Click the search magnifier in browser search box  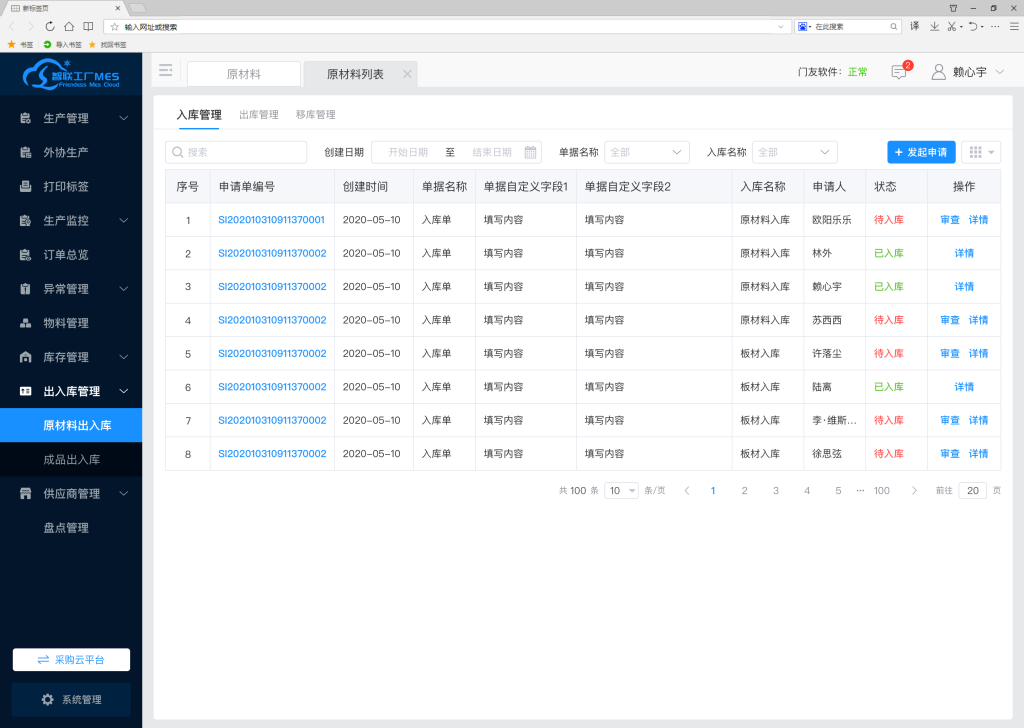point(893,27)
